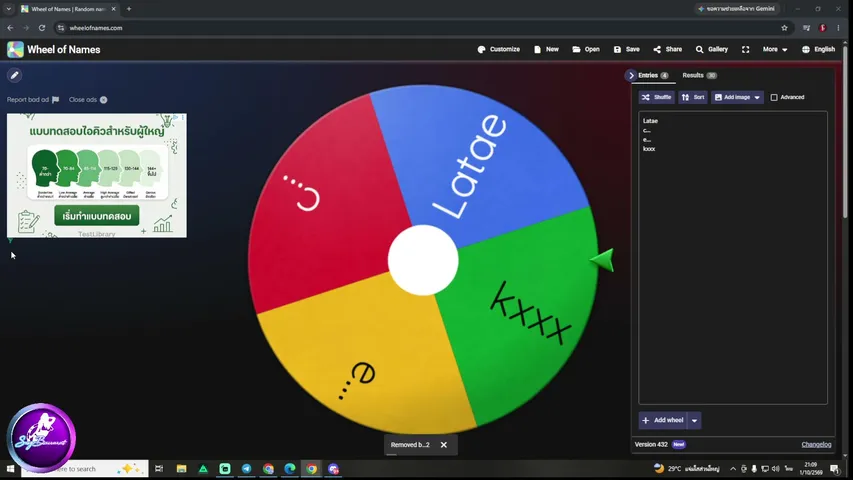853x480 pixels.
Task: Open Telegram from the taskbar
Action: pos(246,469)
